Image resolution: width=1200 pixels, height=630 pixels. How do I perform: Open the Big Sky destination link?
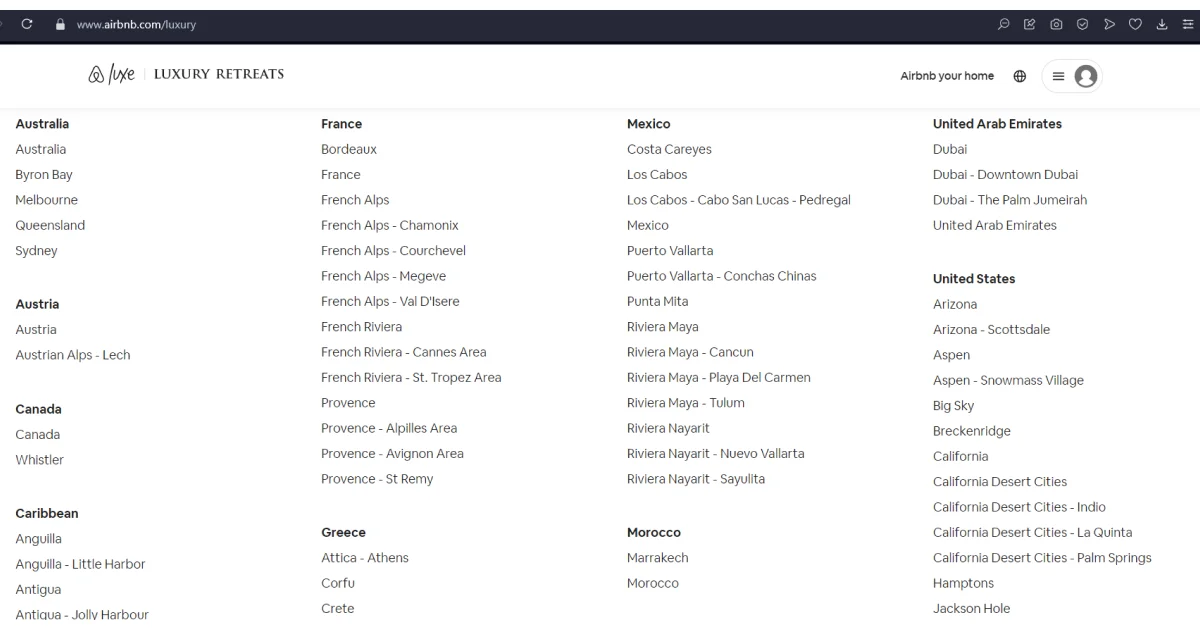click(954, 406)
